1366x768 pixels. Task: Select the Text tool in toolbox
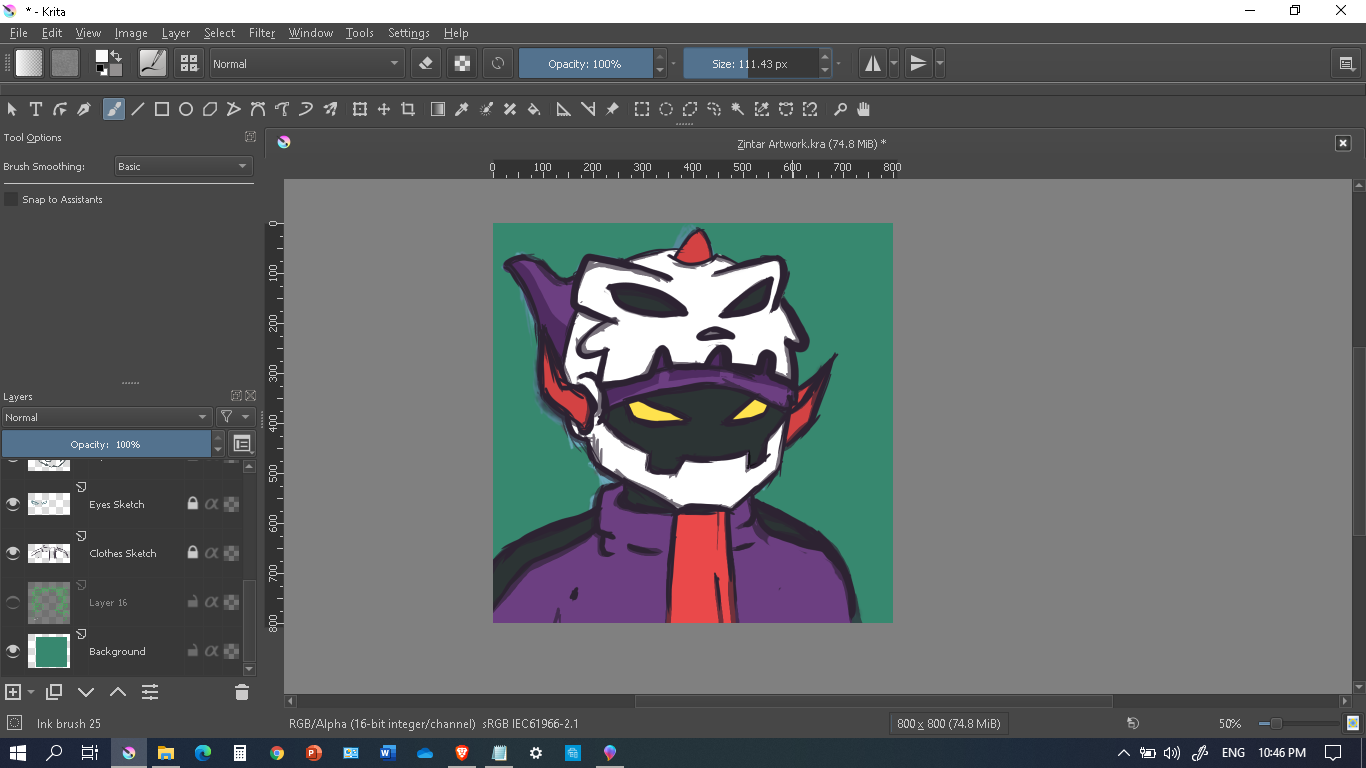[x=36, y=109]
